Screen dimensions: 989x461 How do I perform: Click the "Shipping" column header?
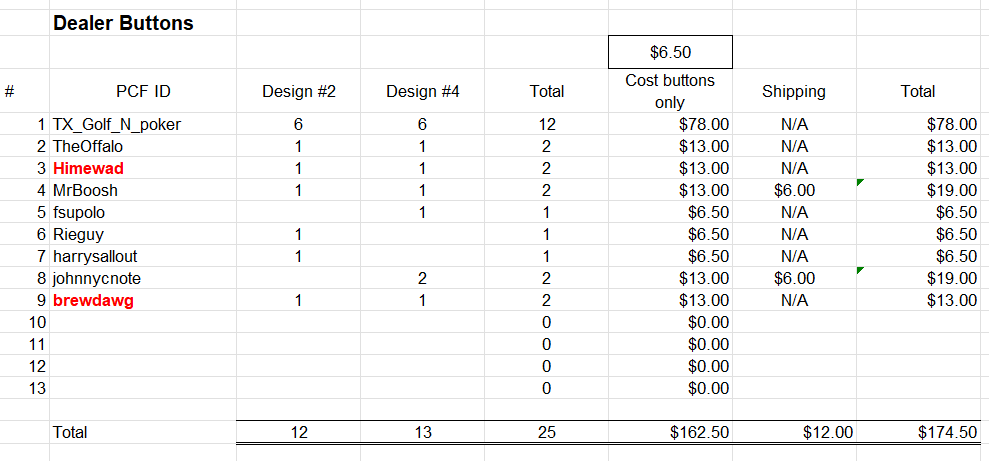point(794,92)
